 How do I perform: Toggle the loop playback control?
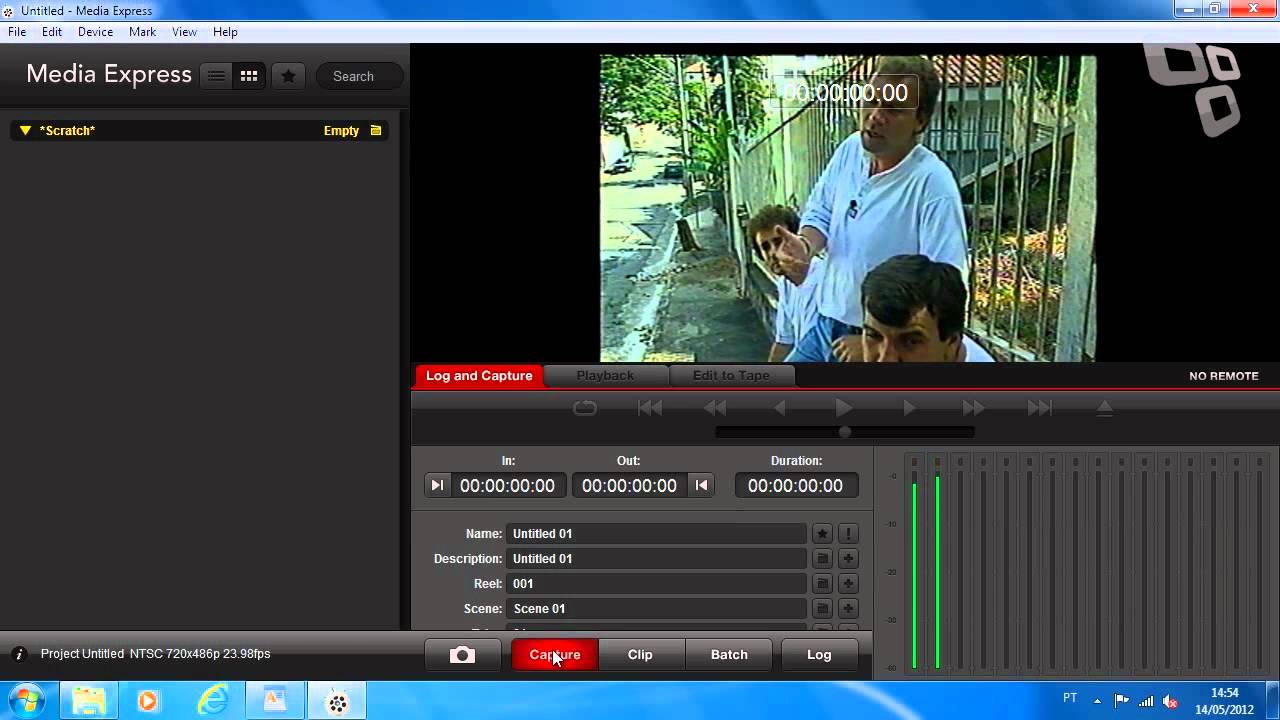(585, 408)
